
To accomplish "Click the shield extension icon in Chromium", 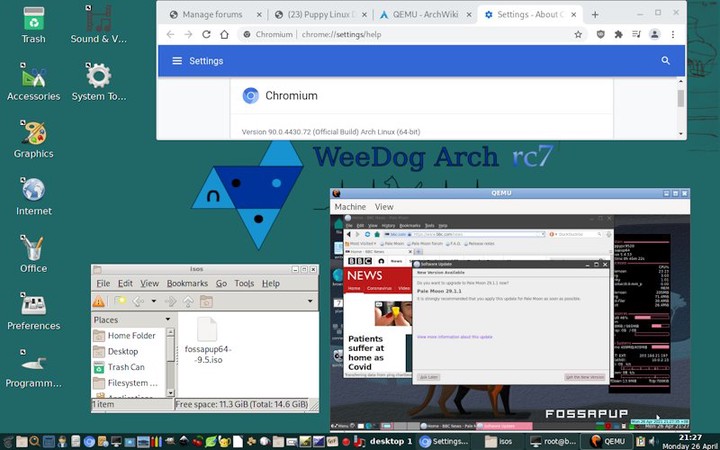I will (x=601, y=34).
